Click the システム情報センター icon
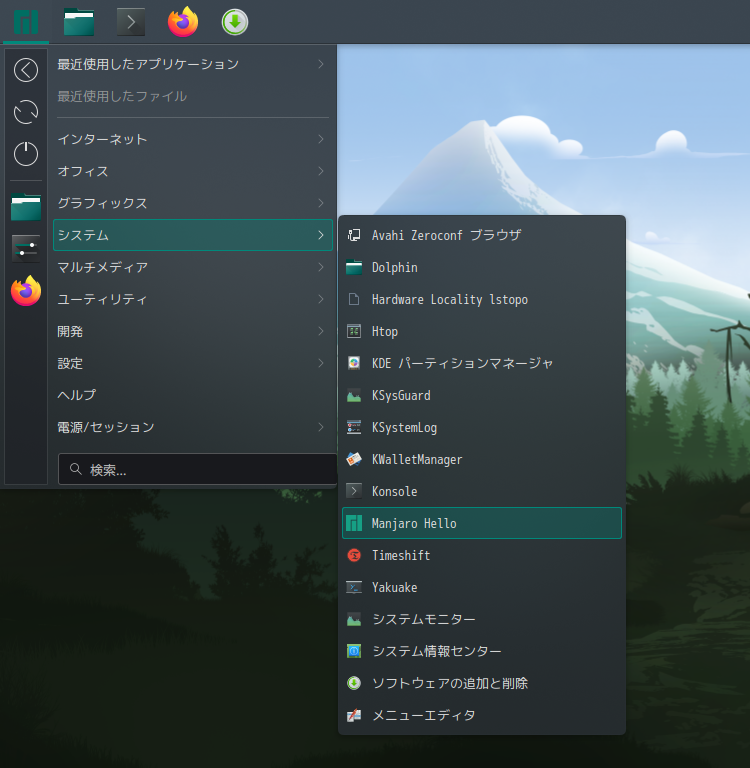Image resolution: width=750 pixels, height=768 pixels. coord(354,651)
